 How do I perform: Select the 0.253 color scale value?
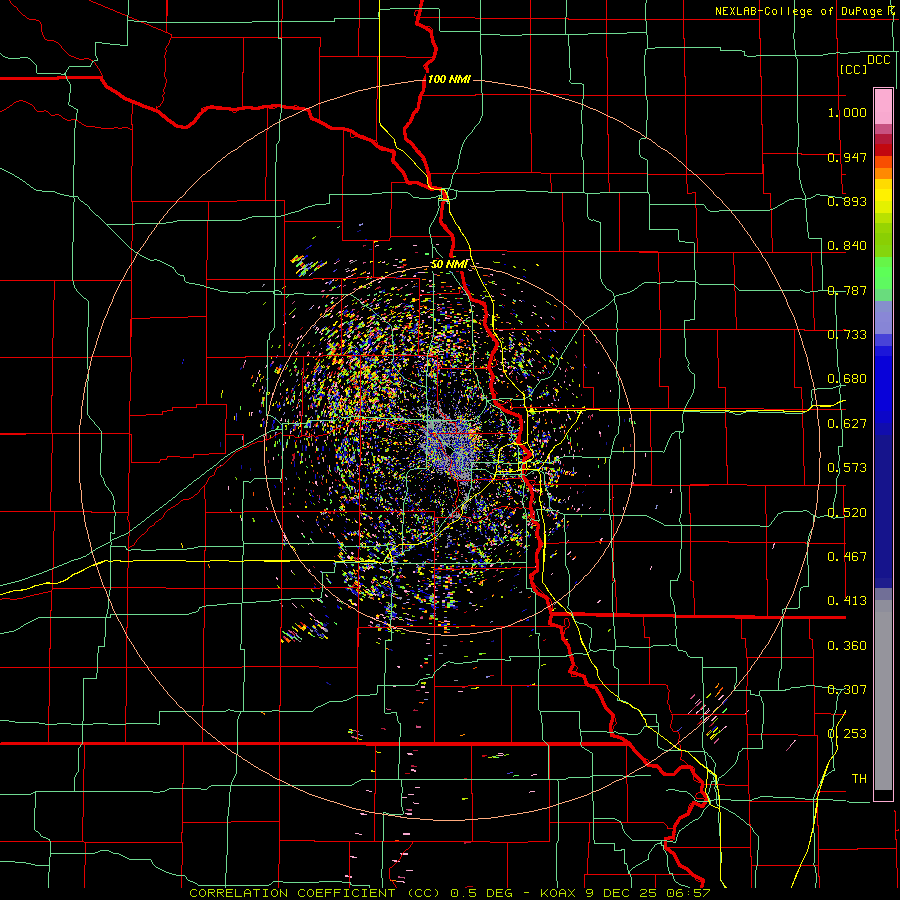coord(847,734)
